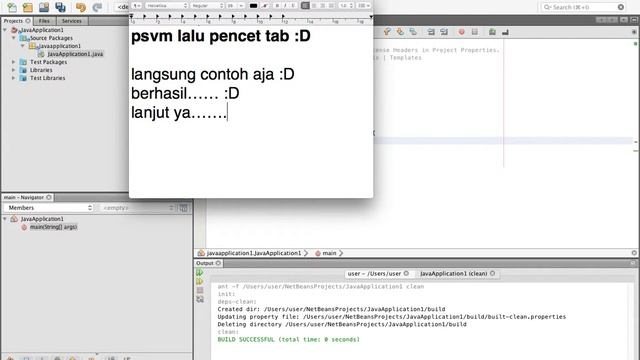Select JavaApplication1.java in project tree
Screen dimensions: 640x360
[75, 54]
